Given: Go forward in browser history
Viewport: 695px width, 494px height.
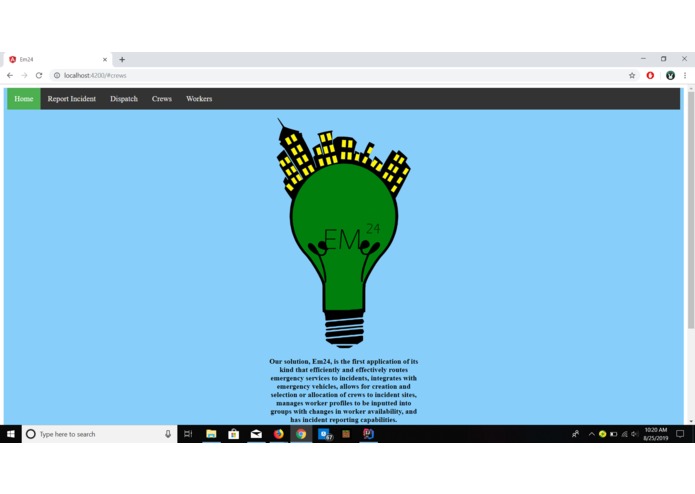Looking at the screenshot, I should click(x=24, y=75).
